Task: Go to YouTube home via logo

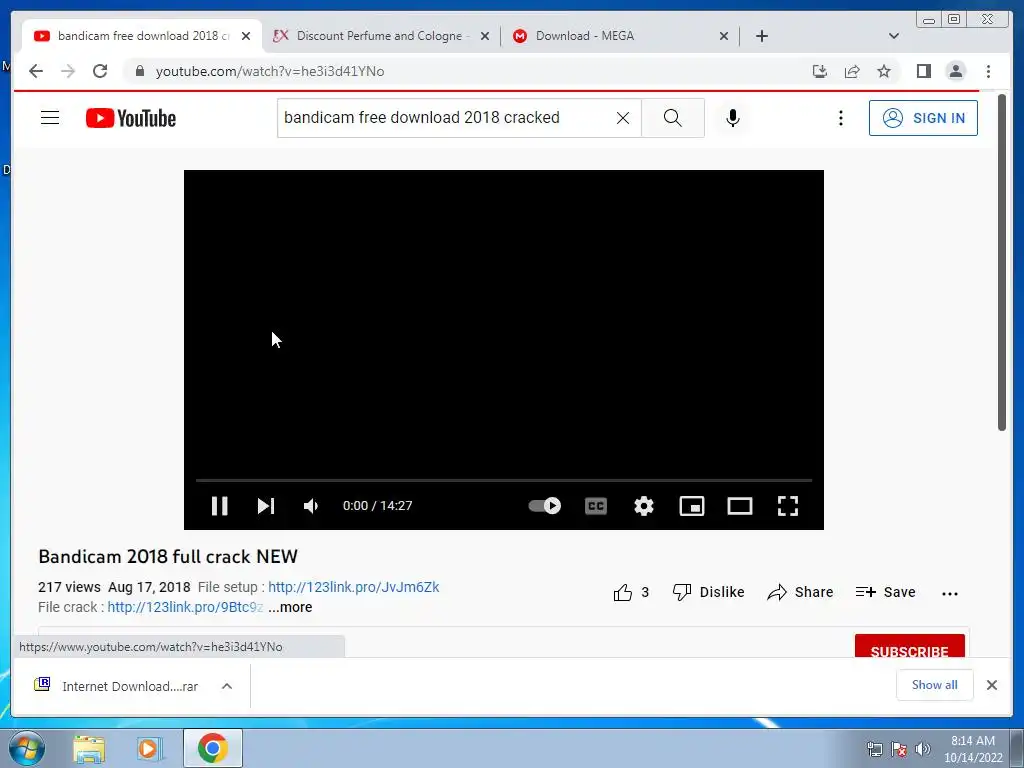Action: (x=131, y=118)
